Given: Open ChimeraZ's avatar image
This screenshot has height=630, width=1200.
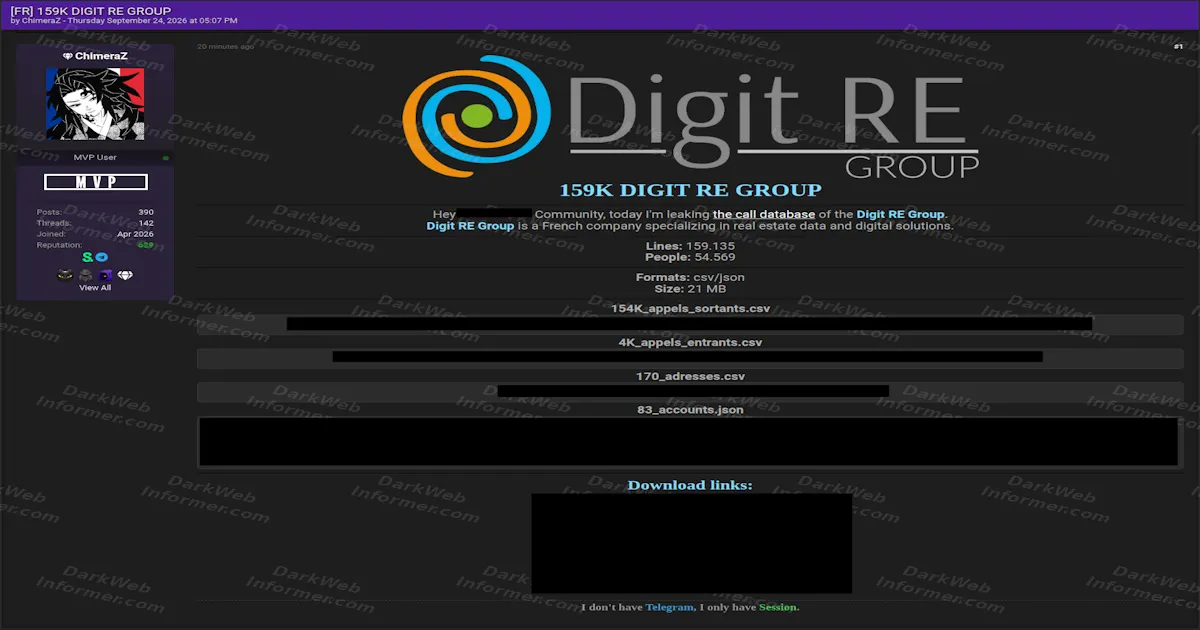Looking at the screenshot, I should click(95, 104).
